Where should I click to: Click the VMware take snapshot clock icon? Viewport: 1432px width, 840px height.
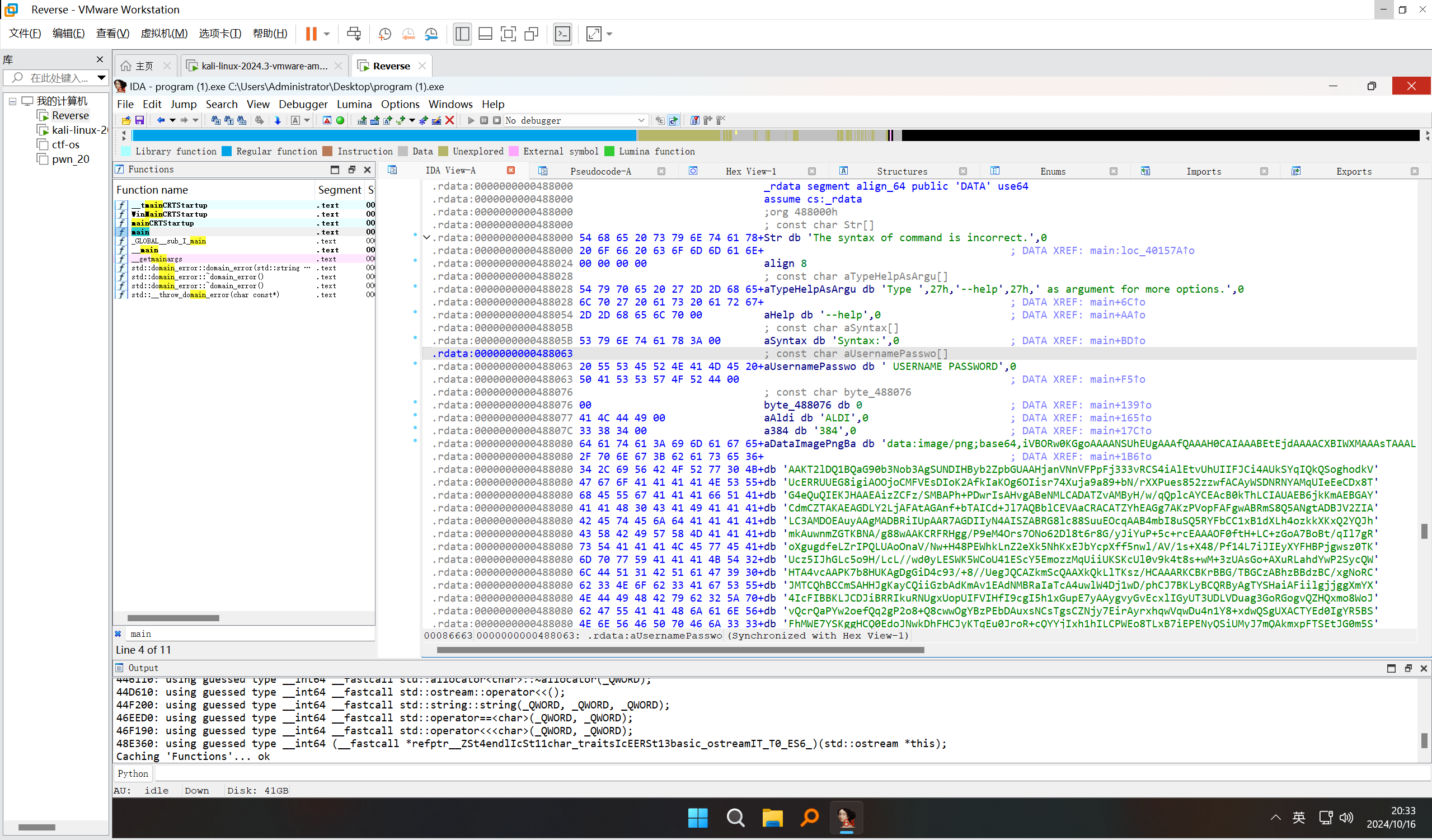tap(384, 34)
